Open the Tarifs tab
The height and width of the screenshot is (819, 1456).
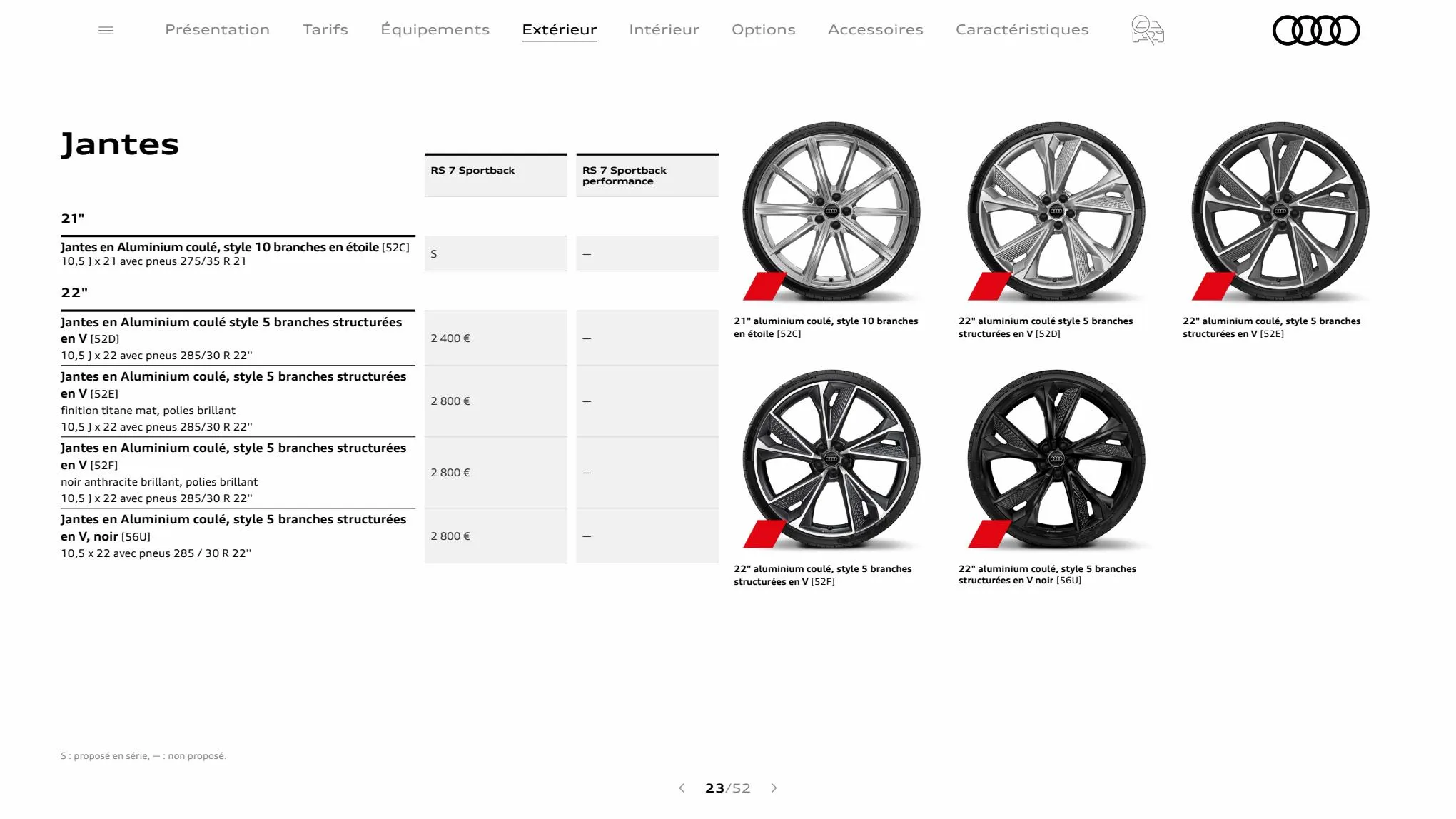325,29
